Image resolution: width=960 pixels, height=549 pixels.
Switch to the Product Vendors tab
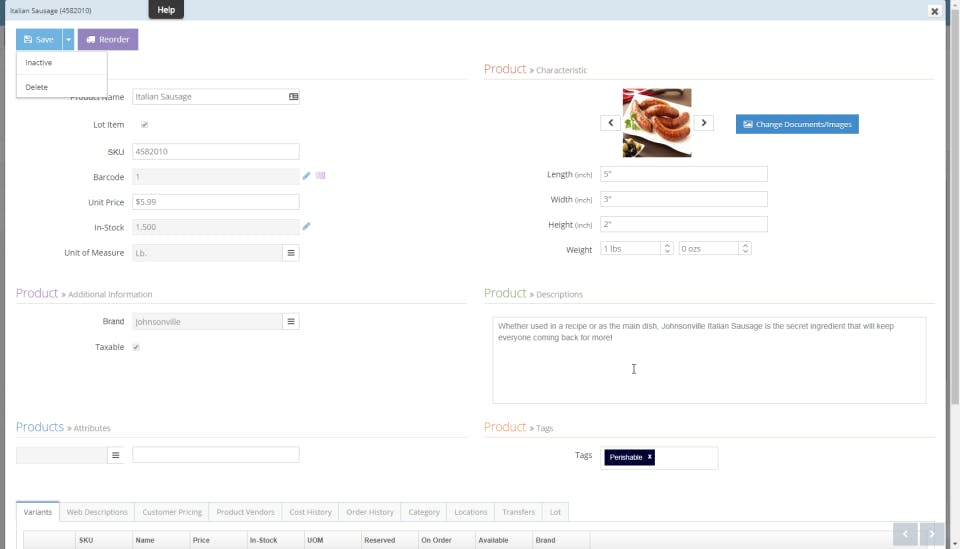pyautogui.click(x=246, y=512)
